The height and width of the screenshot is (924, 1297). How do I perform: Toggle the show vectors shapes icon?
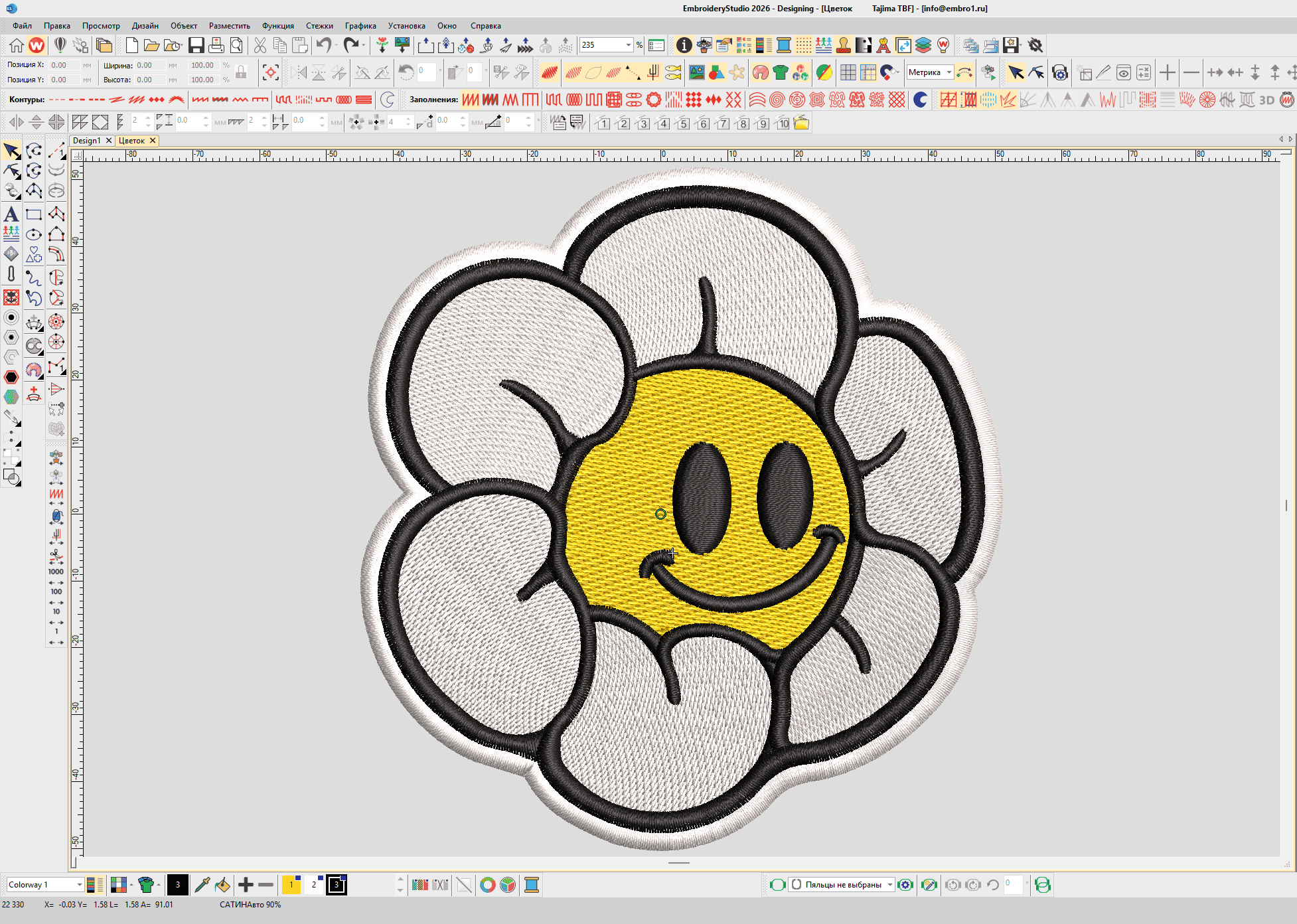tap(717, 72)
